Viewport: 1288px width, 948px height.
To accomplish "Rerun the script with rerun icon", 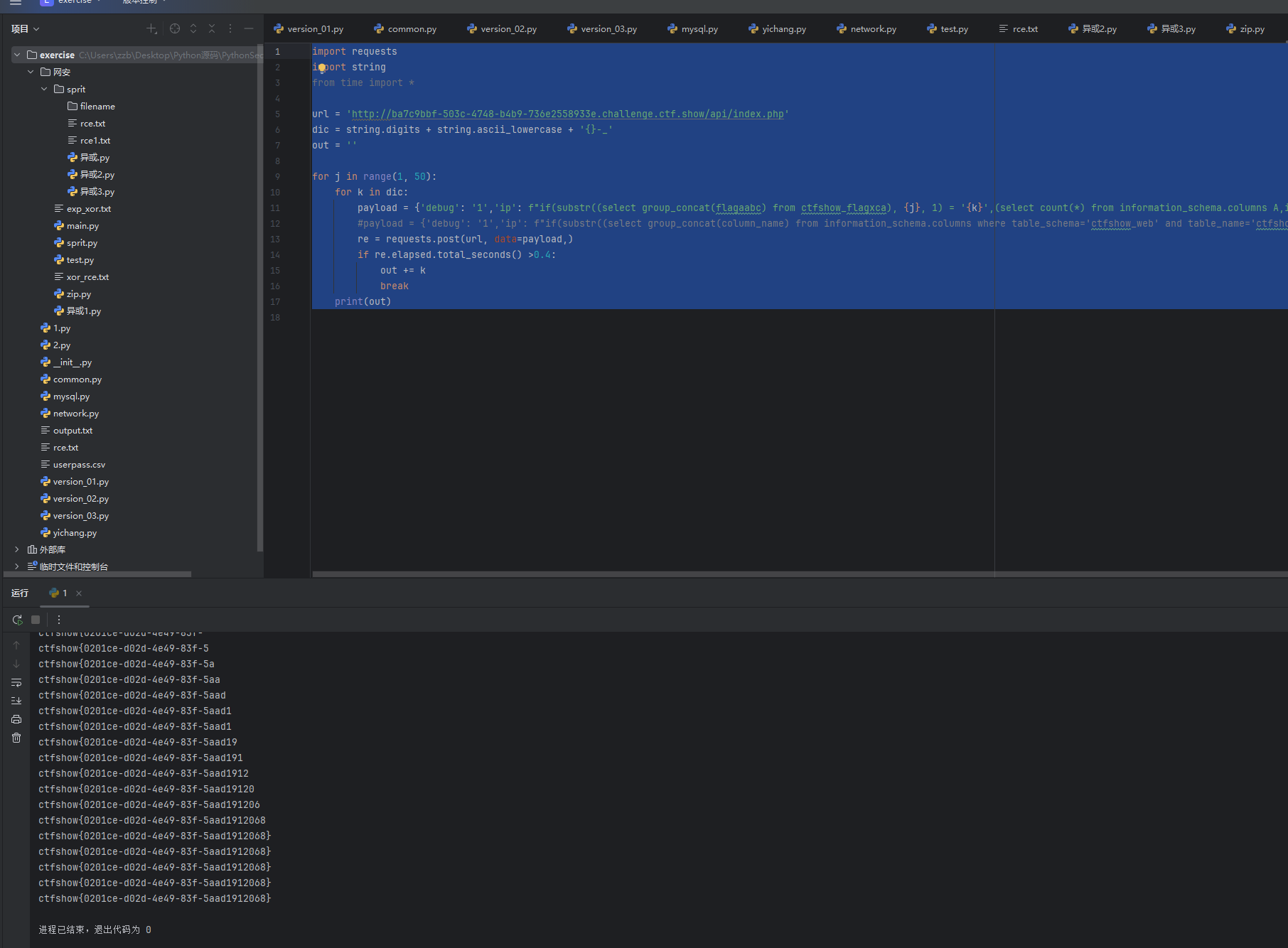I will [x=17, y=620].
